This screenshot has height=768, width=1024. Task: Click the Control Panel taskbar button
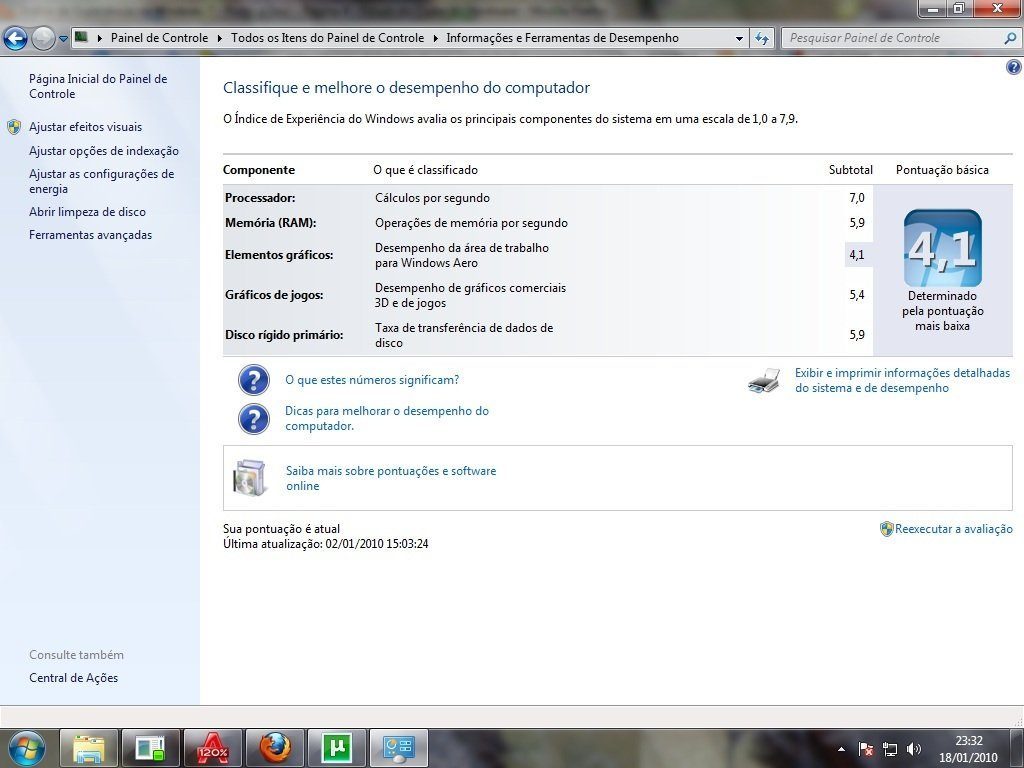coord(399,748)
